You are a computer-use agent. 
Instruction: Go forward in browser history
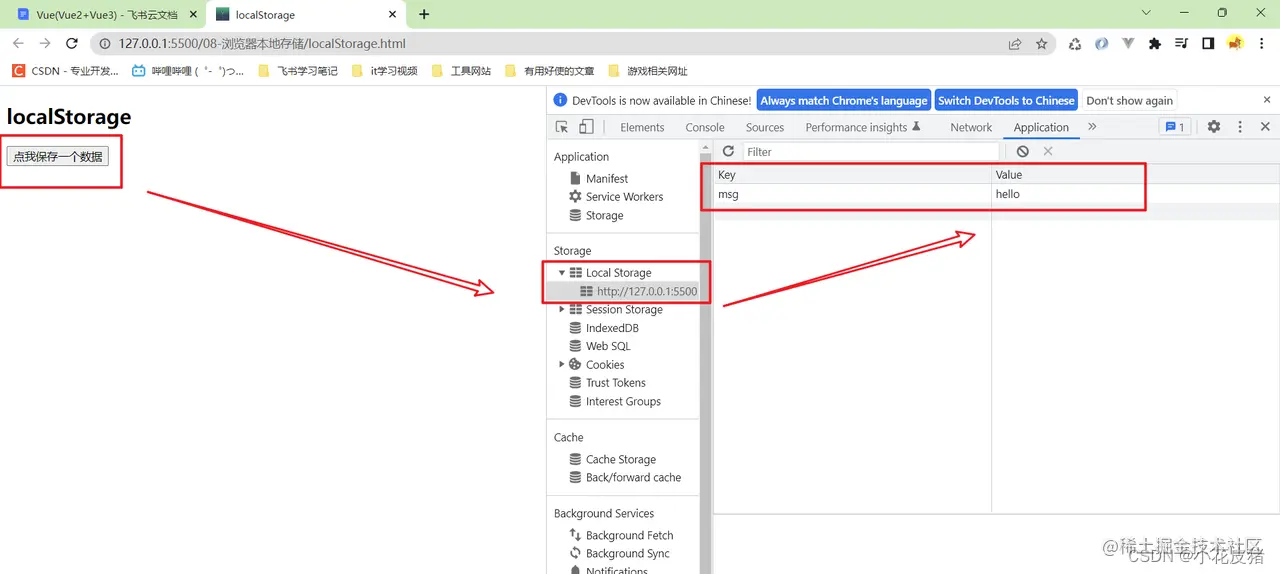pos(45,43)
